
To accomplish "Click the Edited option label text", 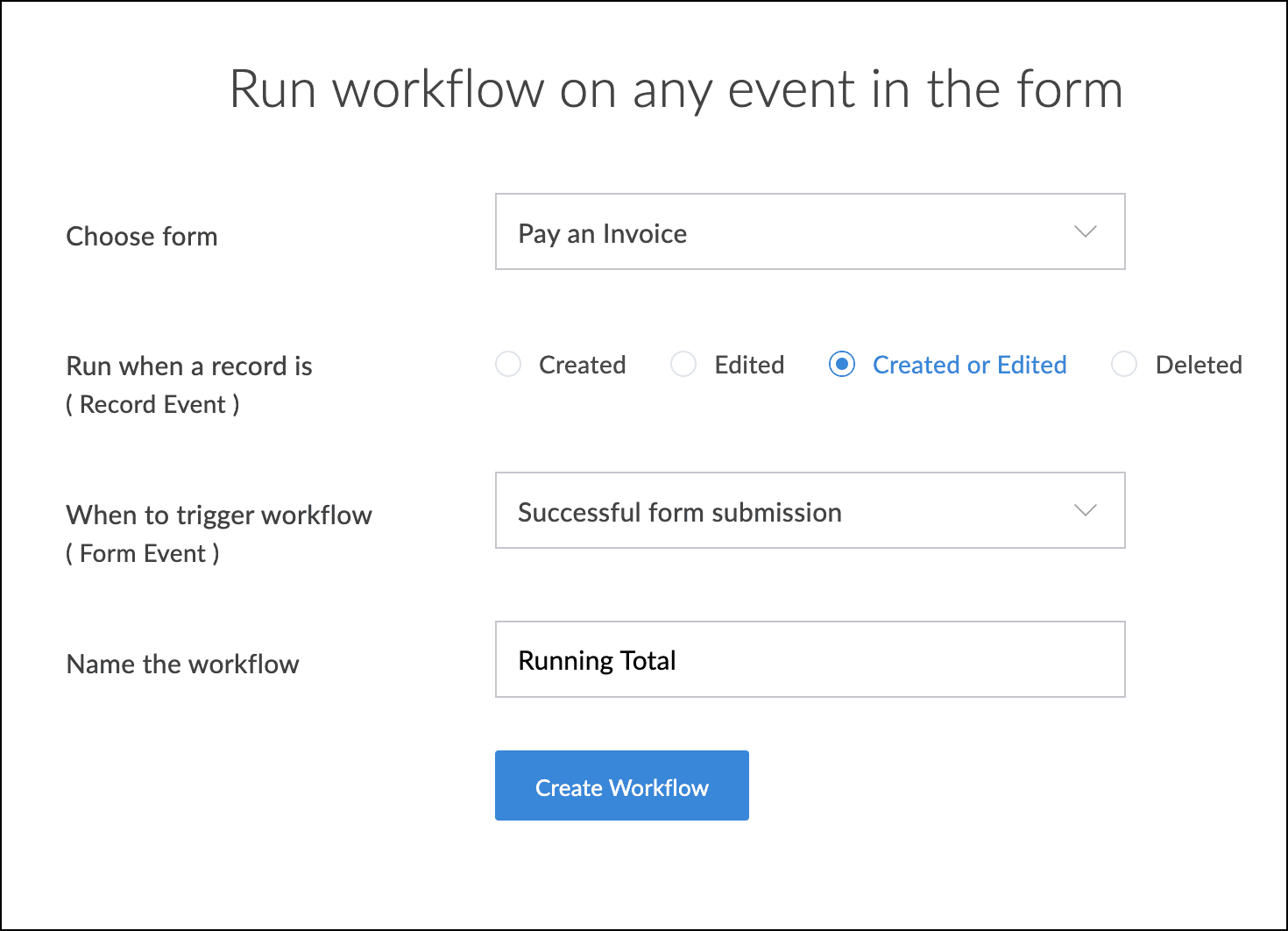I will pos(749,365).
